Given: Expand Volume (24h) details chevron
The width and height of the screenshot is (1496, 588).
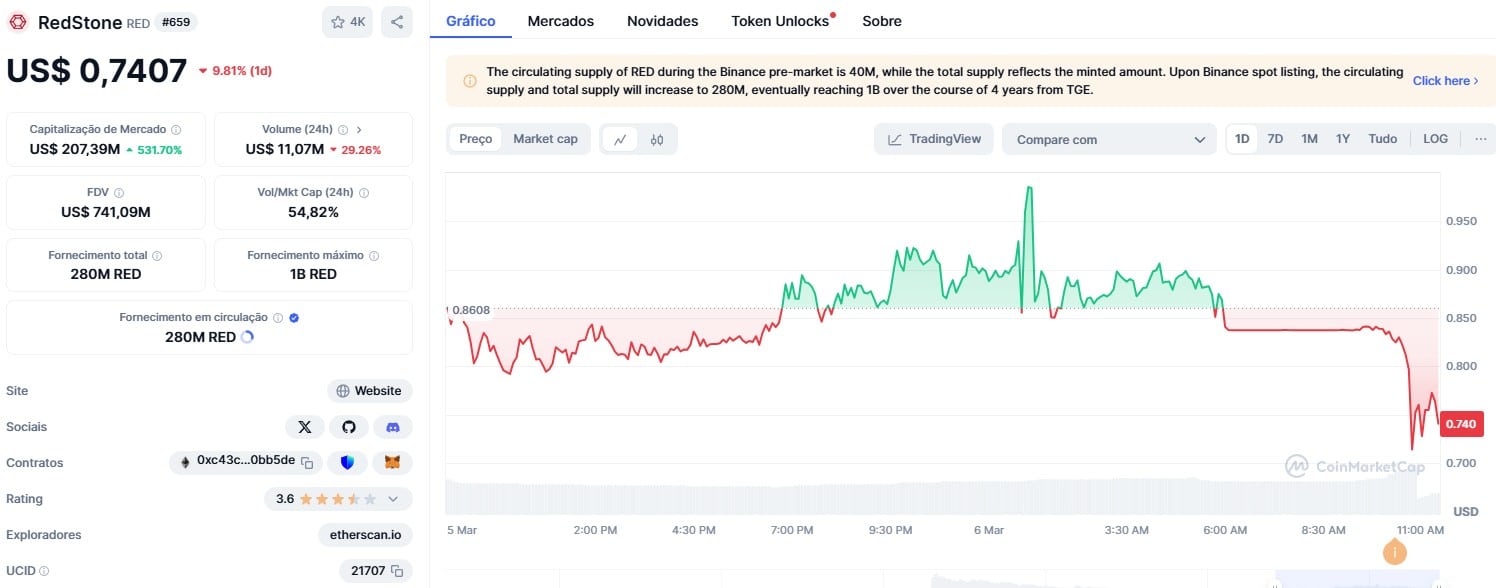Looking at the screenshot, I should tap(359, 130).
